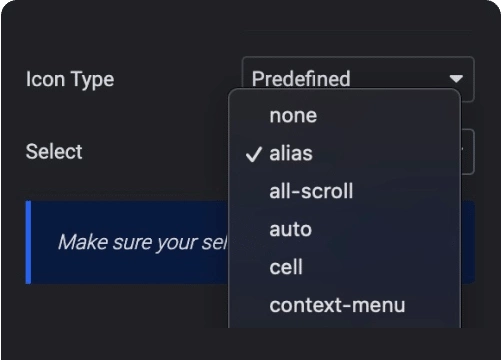Image resolution: width=501 pixels, height=360 pixels.
Task: Select auto in the cursor list
Action: [345, 229]
